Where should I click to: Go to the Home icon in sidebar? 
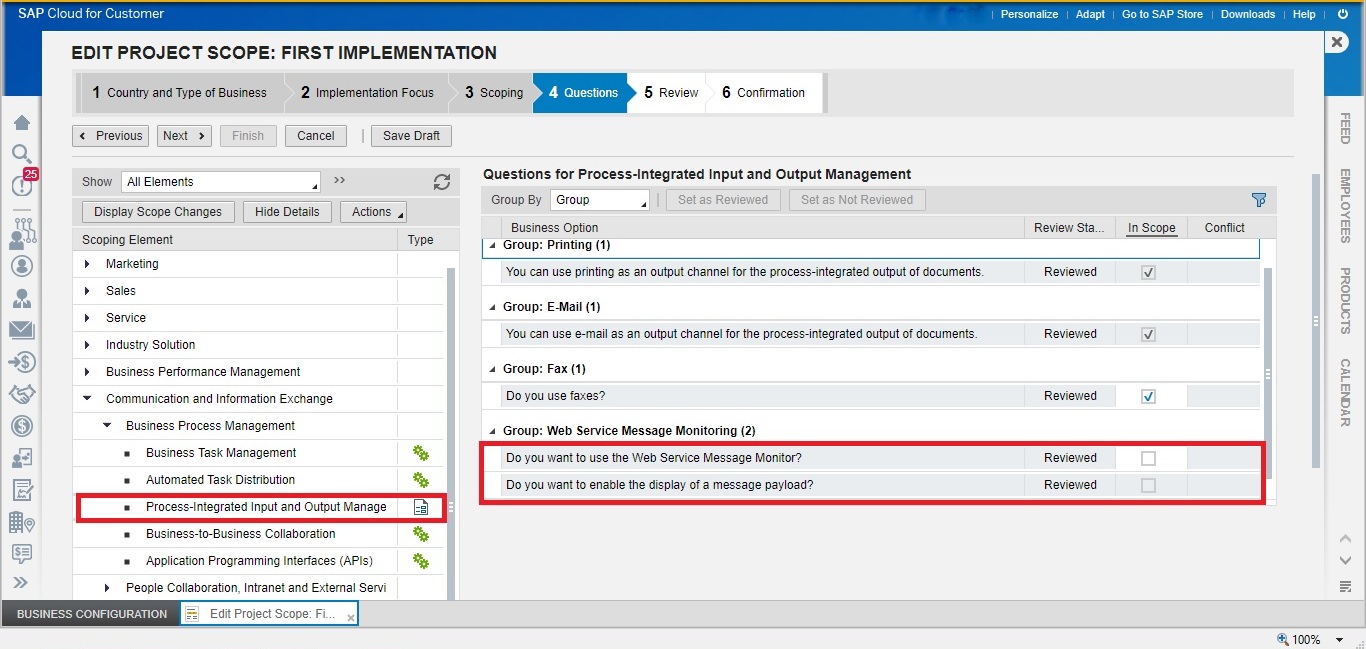[21, 123]
